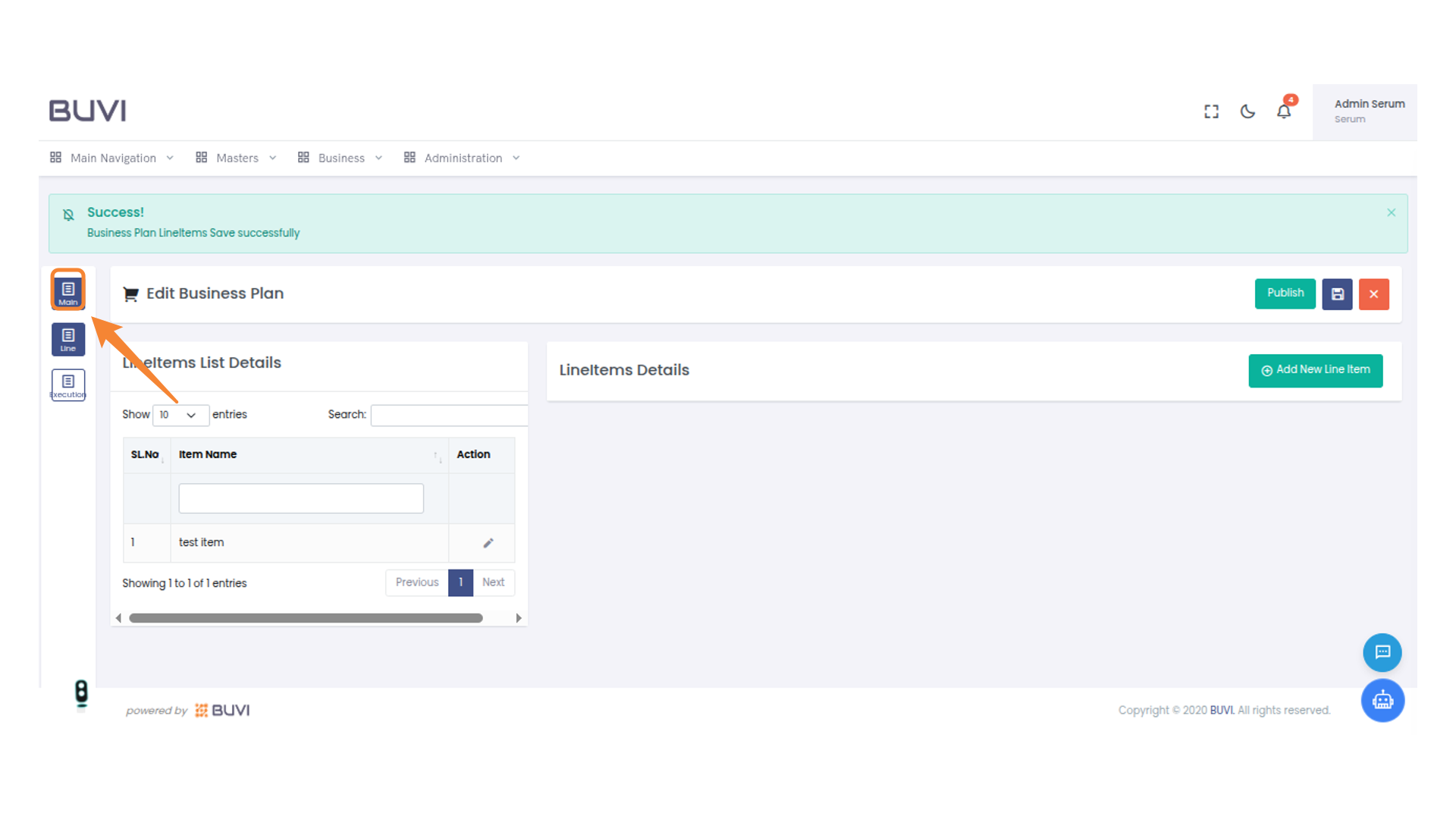Toggle fullscreen mode icon

[1211, 112]
